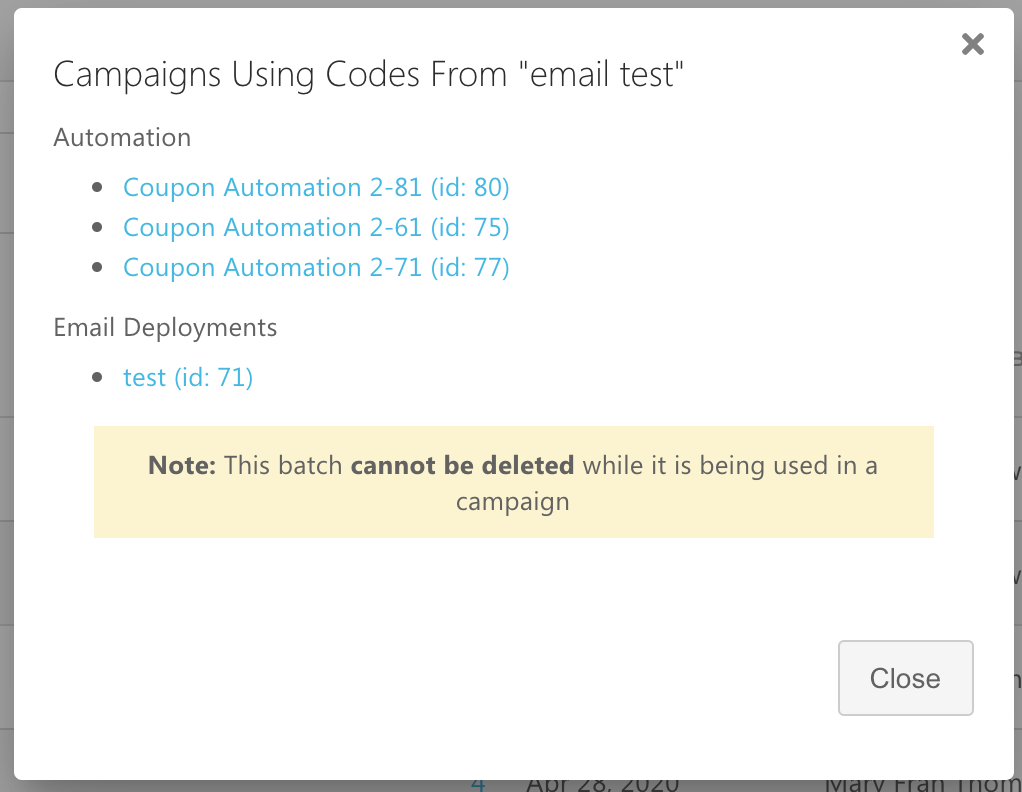Click the Apr 28, 2020 date below the dialog
Image resolution: width=1022 pixels, height=792 pixels.
pos(602,786)
